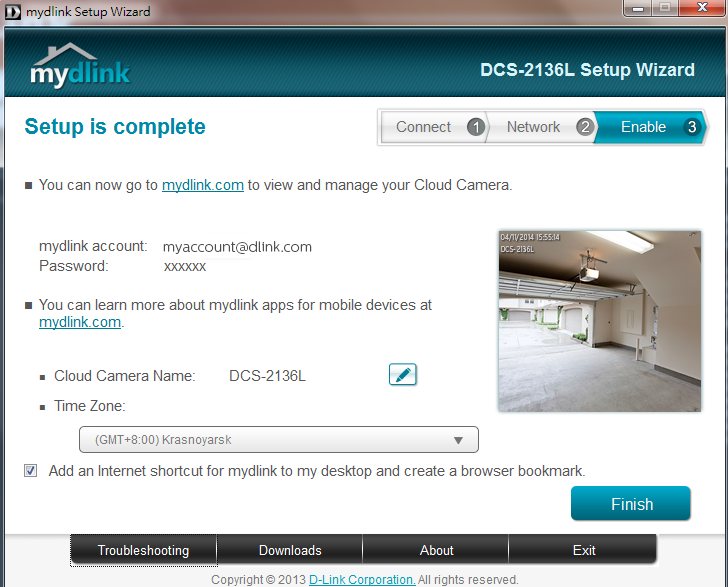Image resolution: width=728 pixels, height=587 pixels.
Task: Select the Network step tab
Action: coord(540,127)
